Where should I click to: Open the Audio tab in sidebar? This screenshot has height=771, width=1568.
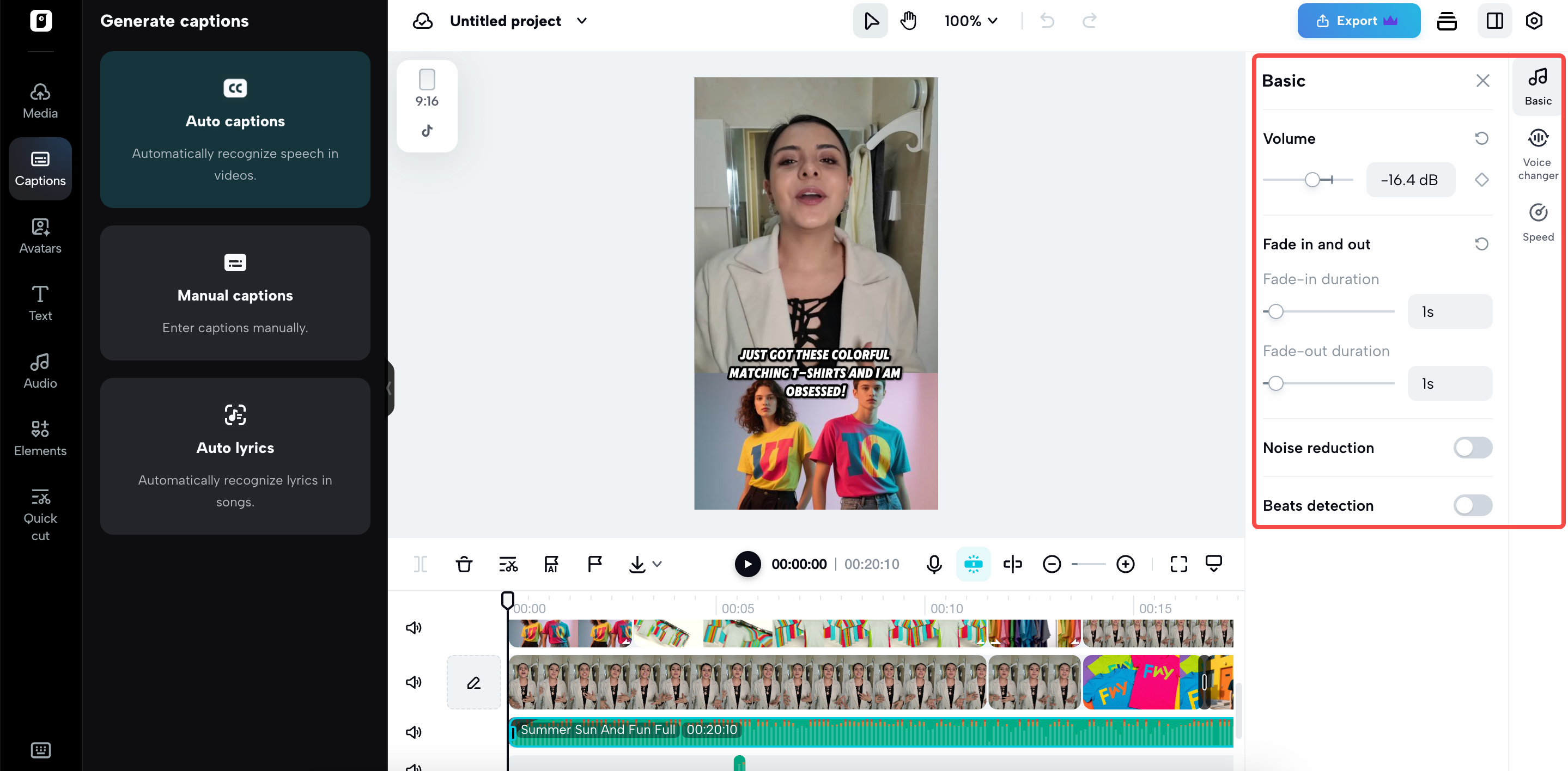pos(40,371)
